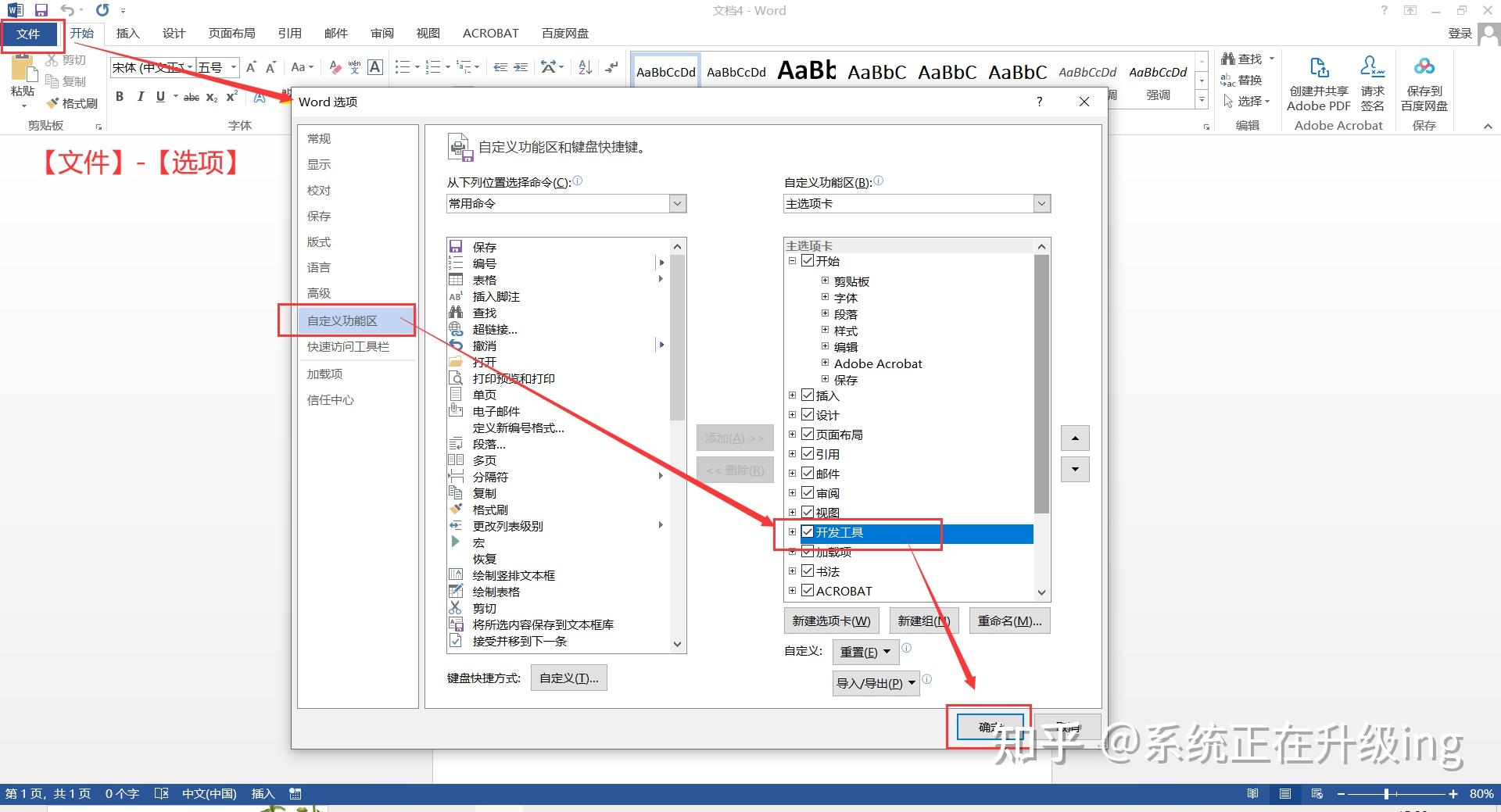Toggle Bold formatting in ribbon
The height and width of the screenshot is (812, 1501).
pyautogui.click(x=120, y=96)
